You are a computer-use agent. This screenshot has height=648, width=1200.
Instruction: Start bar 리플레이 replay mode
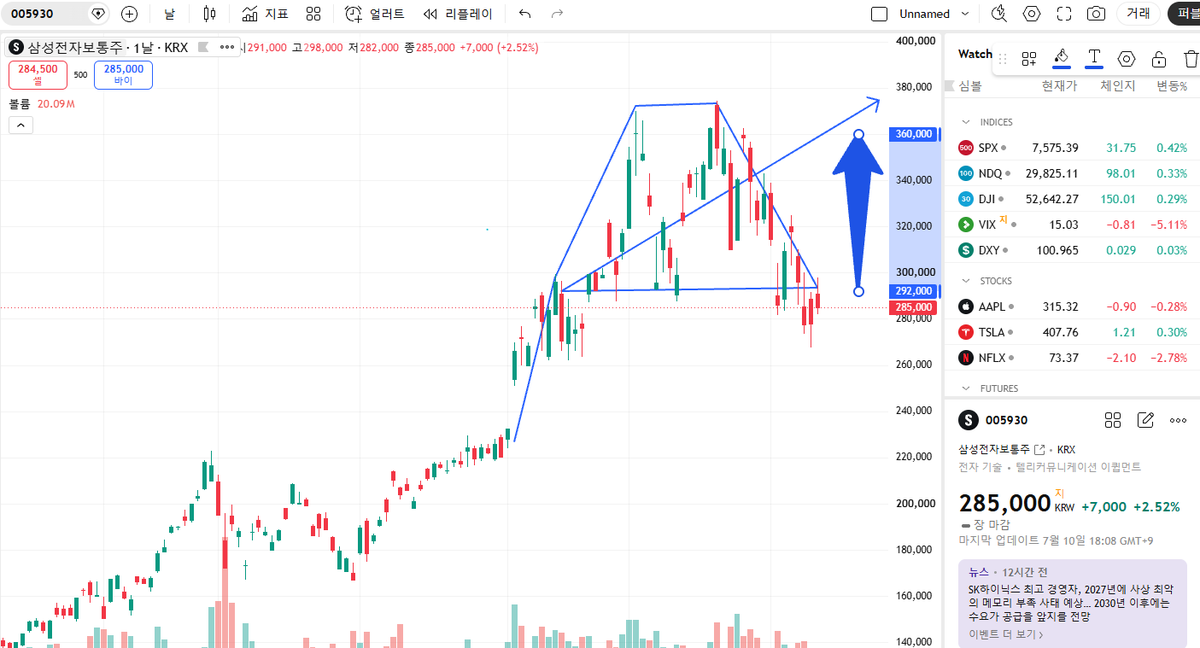[x=457, y=14]
